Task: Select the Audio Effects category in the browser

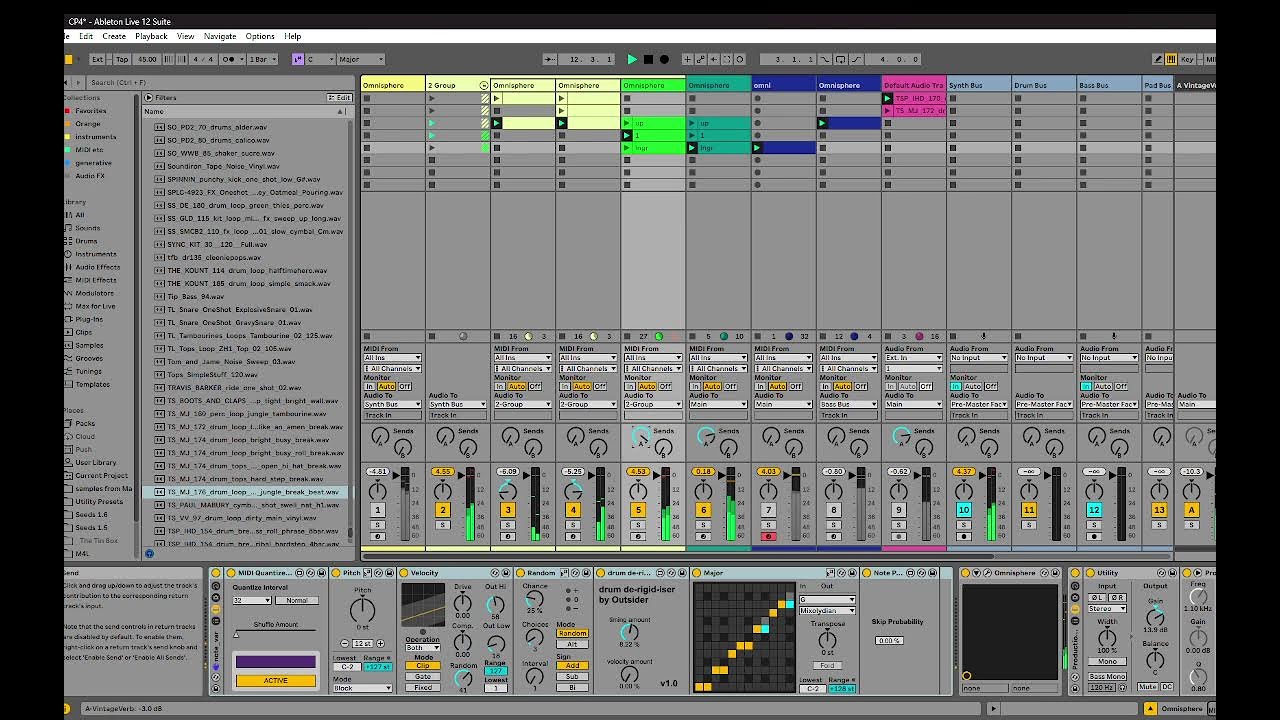Action: point(98,267)
